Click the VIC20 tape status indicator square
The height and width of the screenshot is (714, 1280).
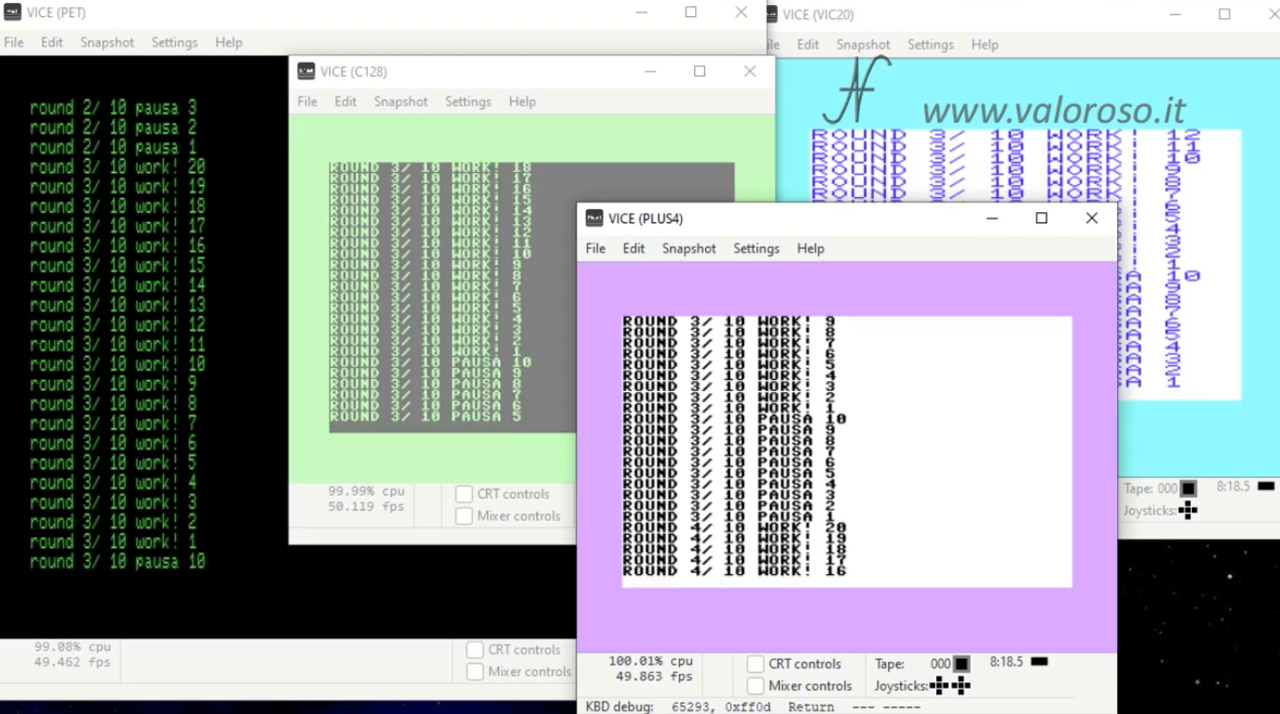(x=1188, y=488)
